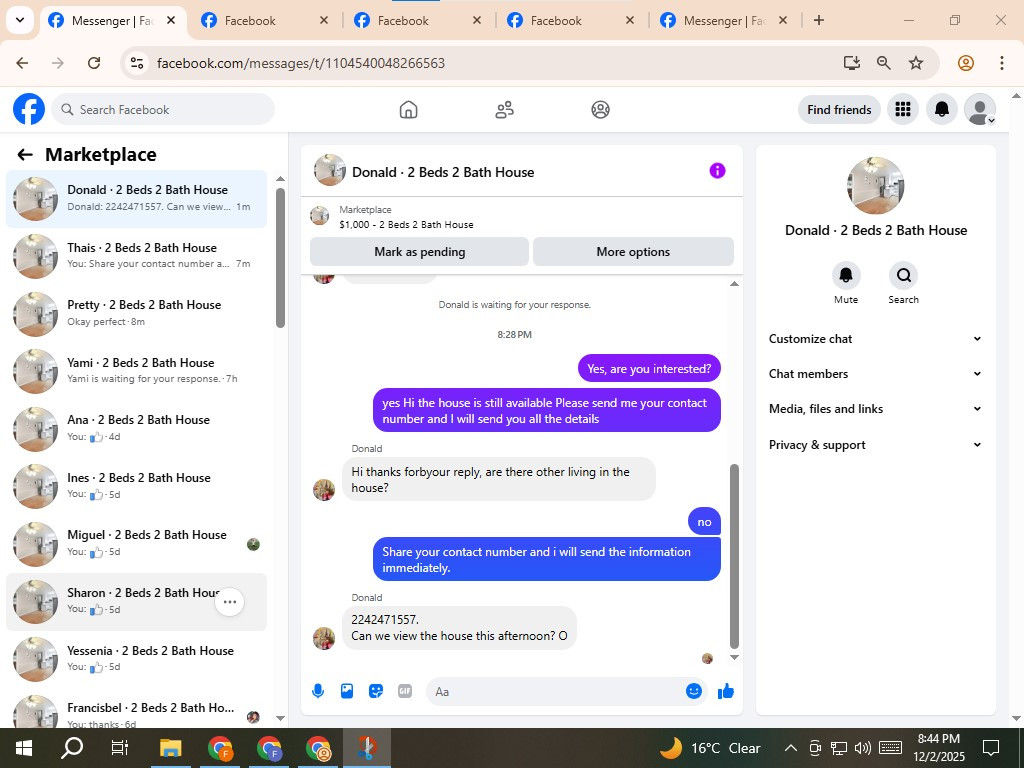Click the Search Facebook field
1024x768 pixels.
coord(163,109)
